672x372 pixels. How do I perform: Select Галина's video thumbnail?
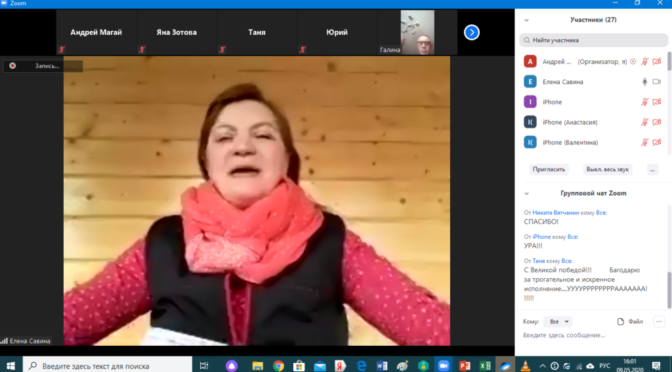[417, 33]
